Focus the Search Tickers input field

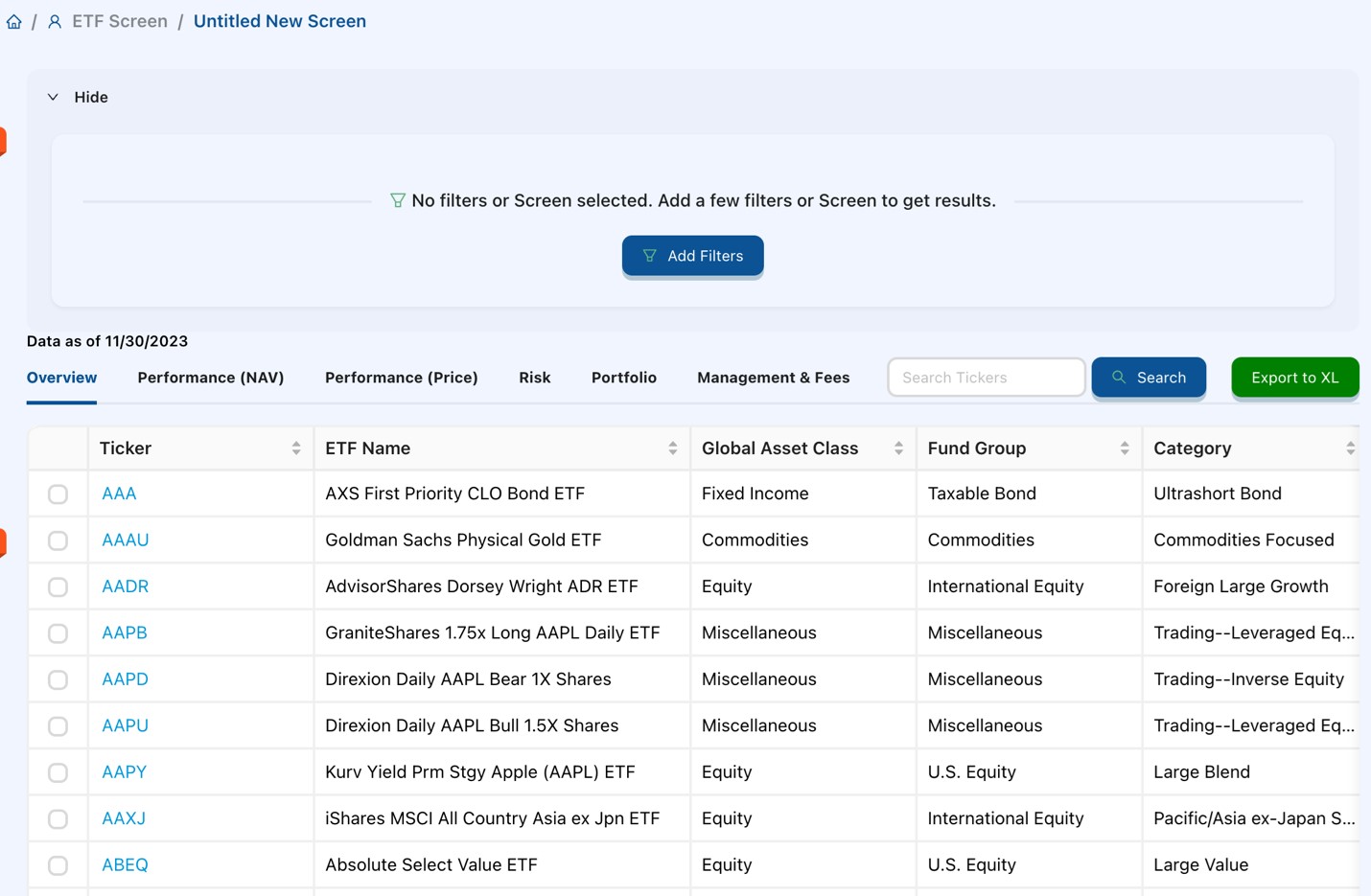point(987,378)
